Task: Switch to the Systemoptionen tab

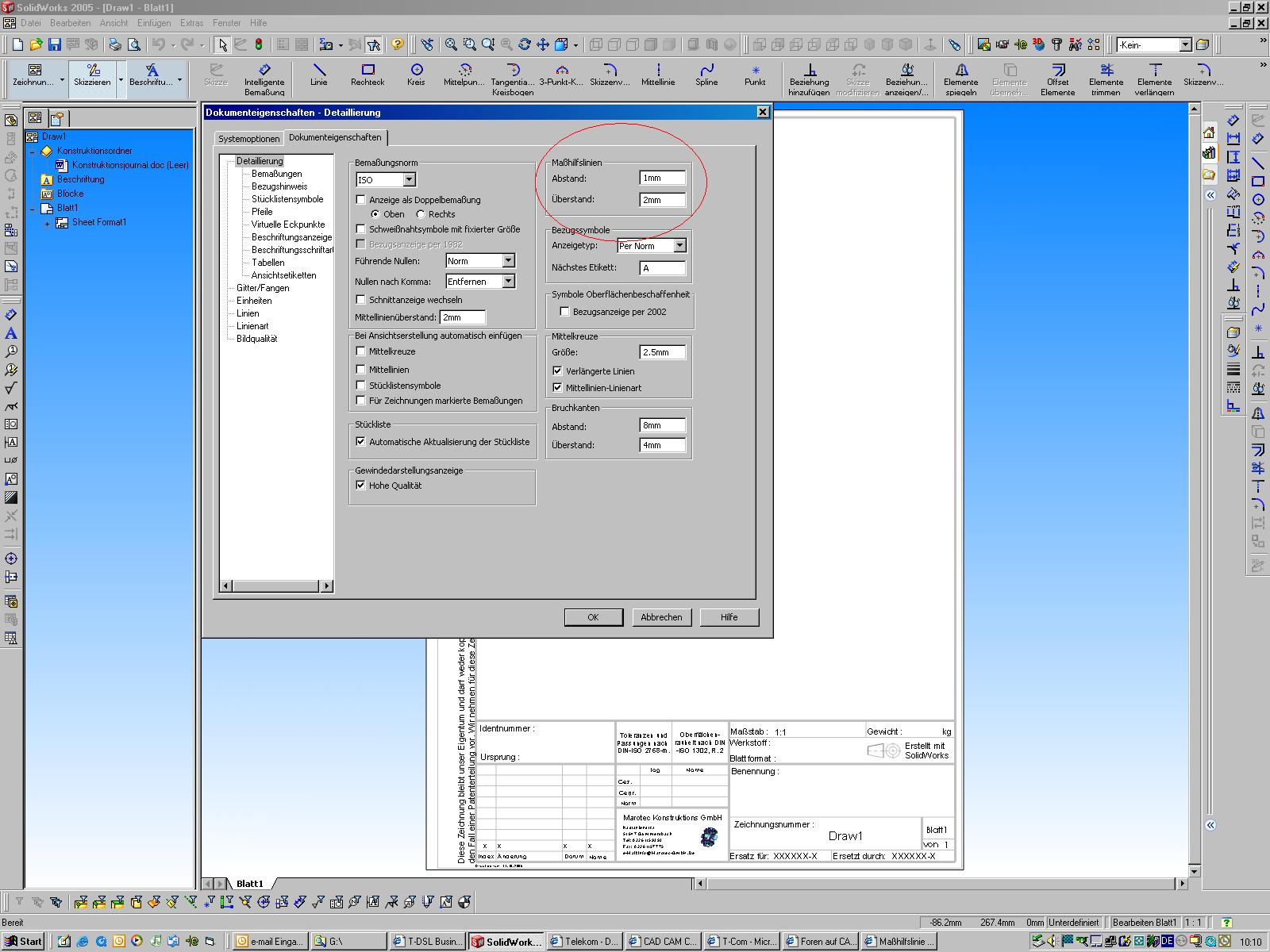Action: (249, 139)
